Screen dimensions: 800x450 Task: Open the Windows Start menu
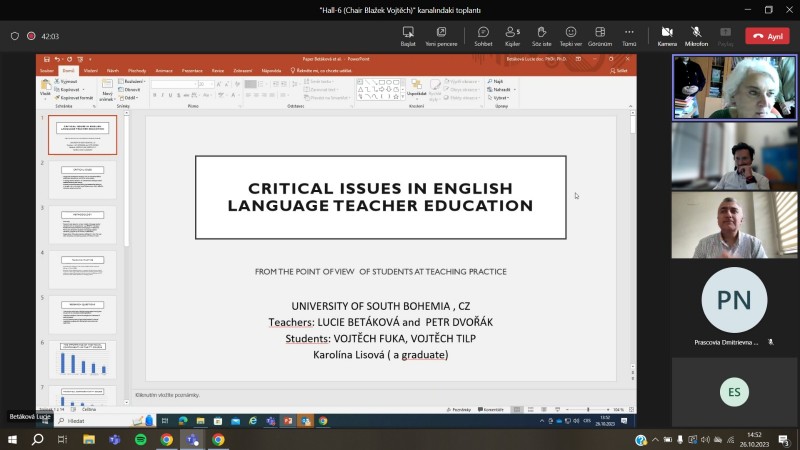tap(12, 440)
